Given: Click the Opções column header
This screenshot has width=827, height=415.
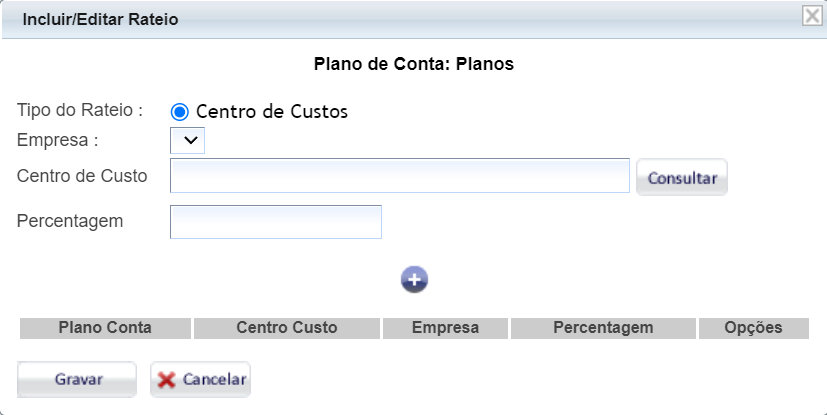Looking at the screenshot, I should 753,328.
